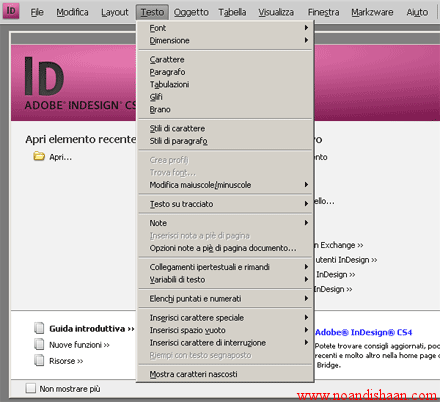
Task: Open Elenchi puntati e numerati submenu
Action: 225,299
